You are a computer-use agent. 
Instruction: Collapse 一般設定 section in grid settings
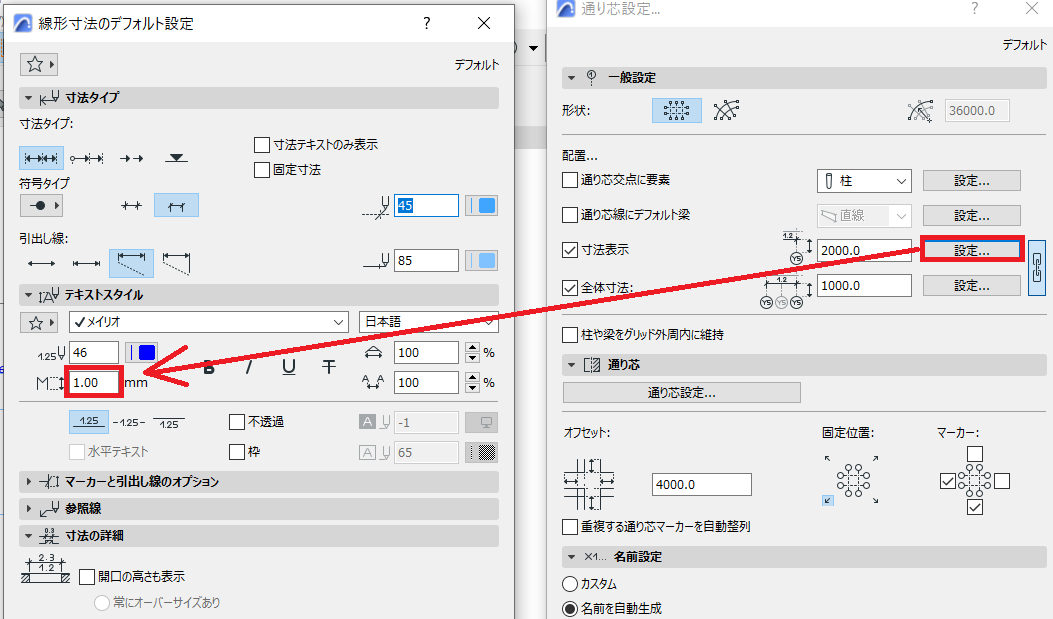pos(571,78)
